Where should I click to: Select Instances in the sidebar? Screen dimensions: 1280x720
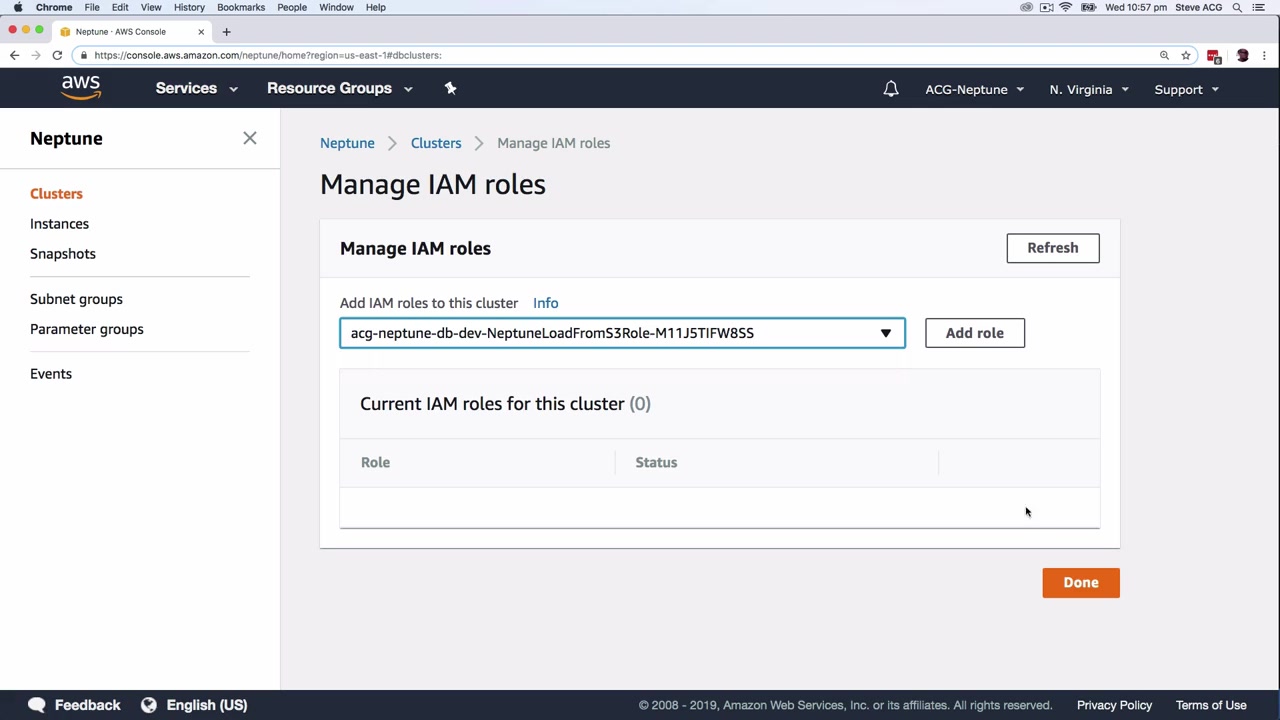[x=59, y=224]
